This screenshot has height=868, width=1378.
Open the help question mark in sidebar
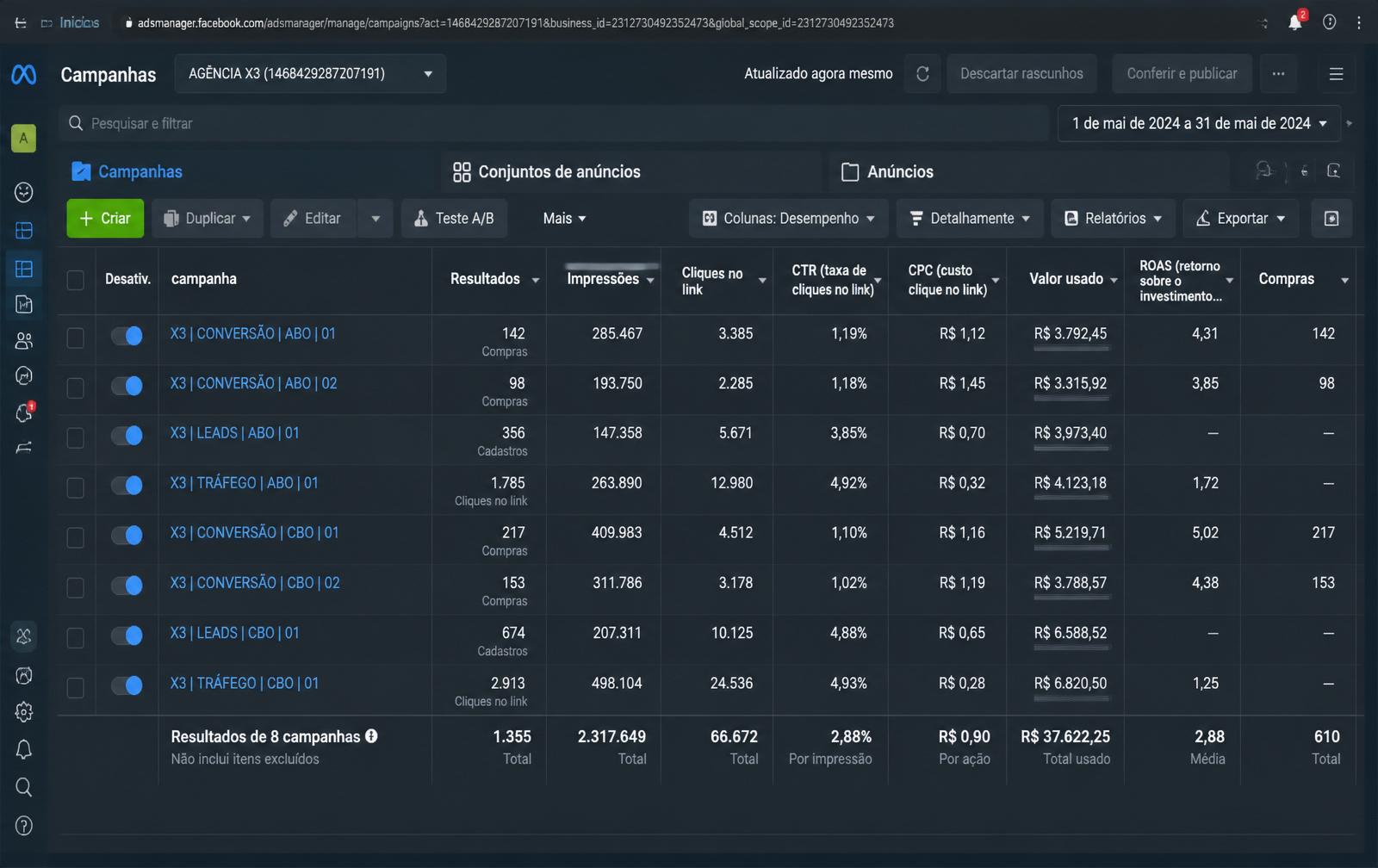point(24,826)
